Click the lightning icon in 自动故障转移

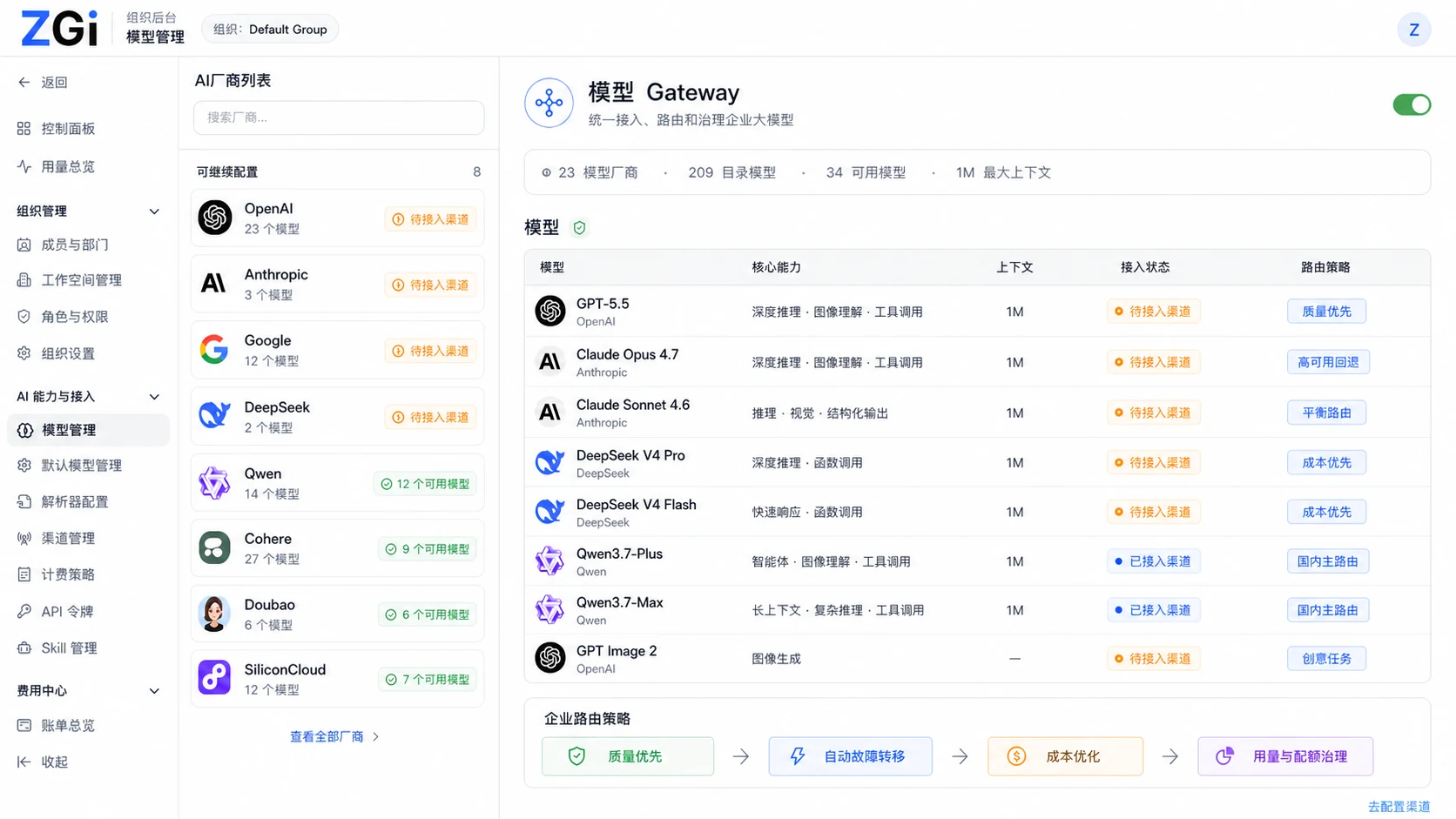798,756
